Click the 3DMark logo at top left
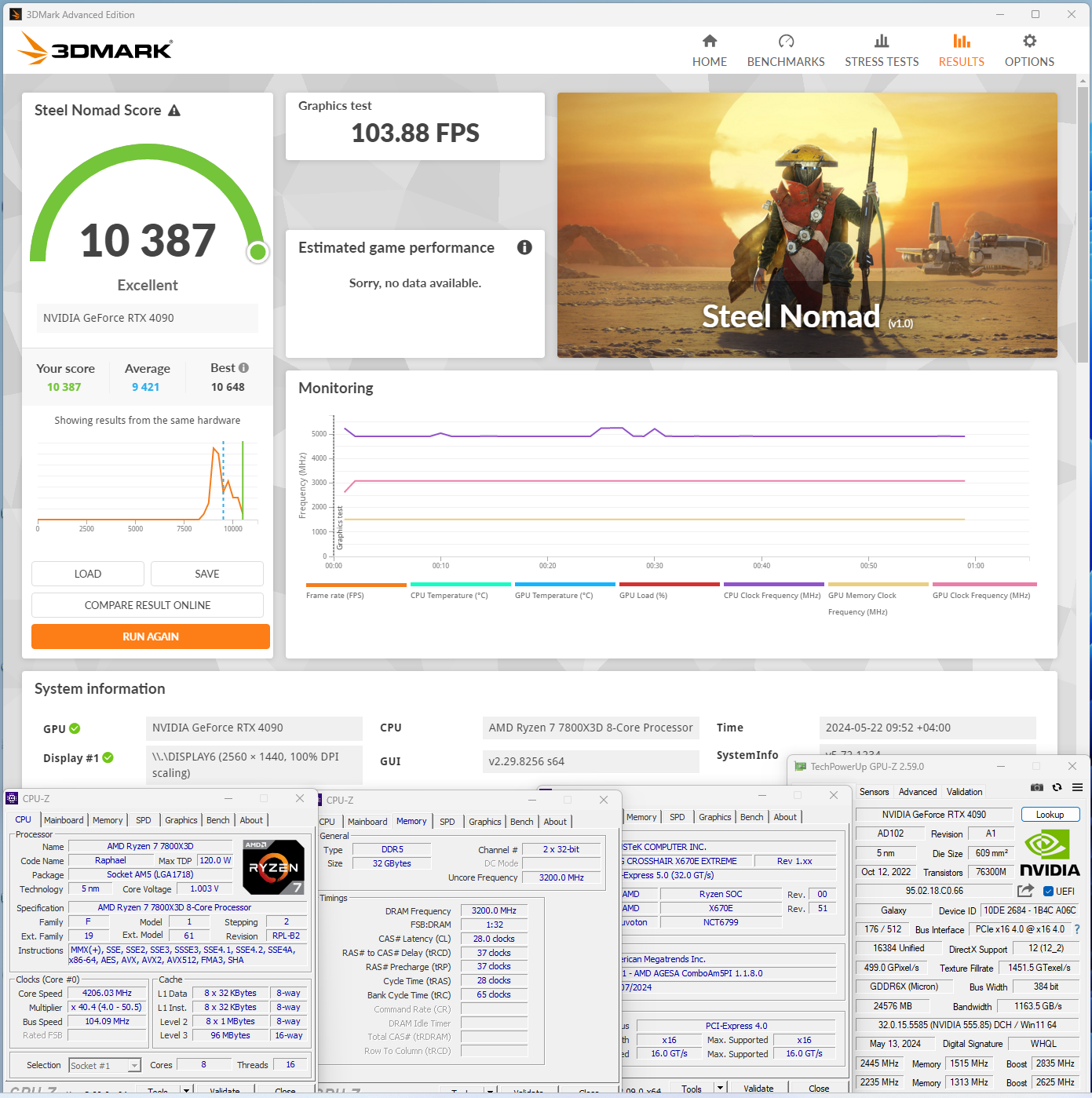Viewport: 1092px width, 1098px height. 94,49
